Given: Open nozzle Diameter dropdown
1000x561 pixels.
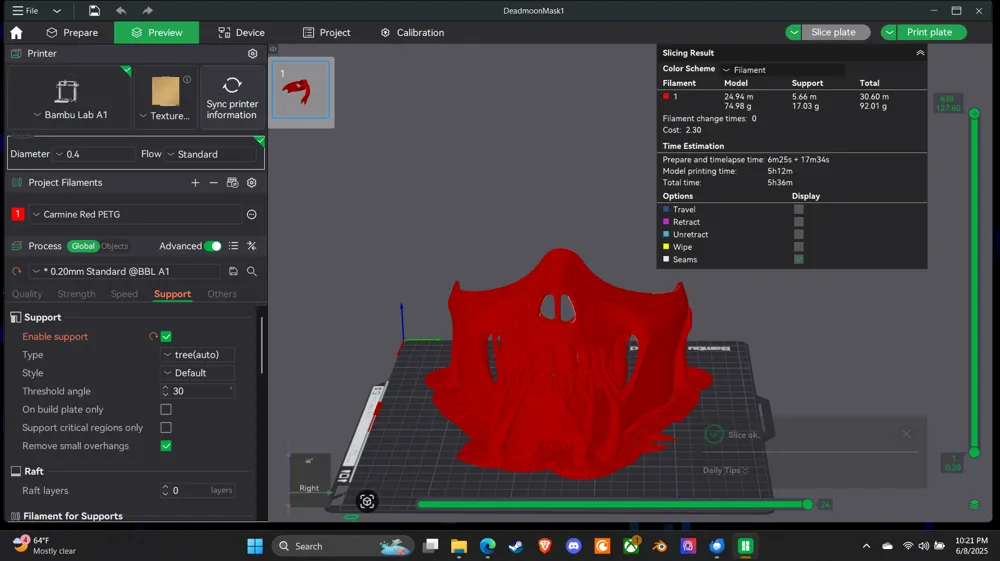Looking at the screenshot, I should click(94, 154).
